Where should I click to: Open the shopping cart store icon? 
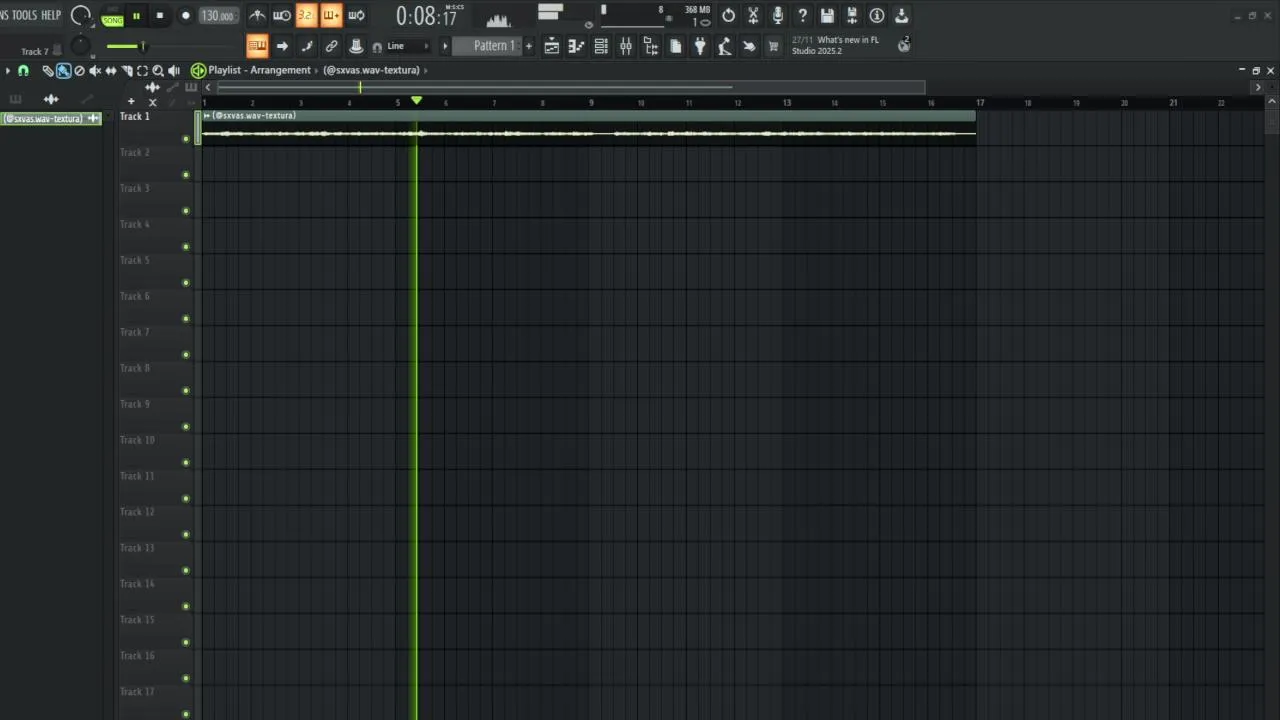point(773,46)
